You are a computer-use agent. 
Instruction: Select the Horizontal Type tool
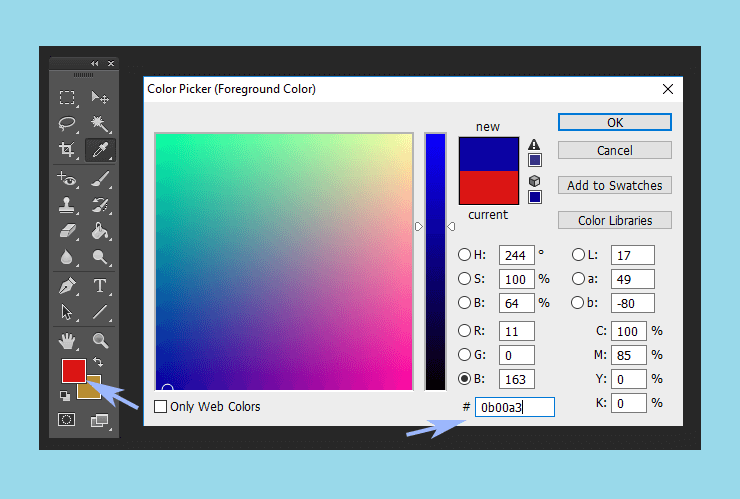click(x=100, y=286)
